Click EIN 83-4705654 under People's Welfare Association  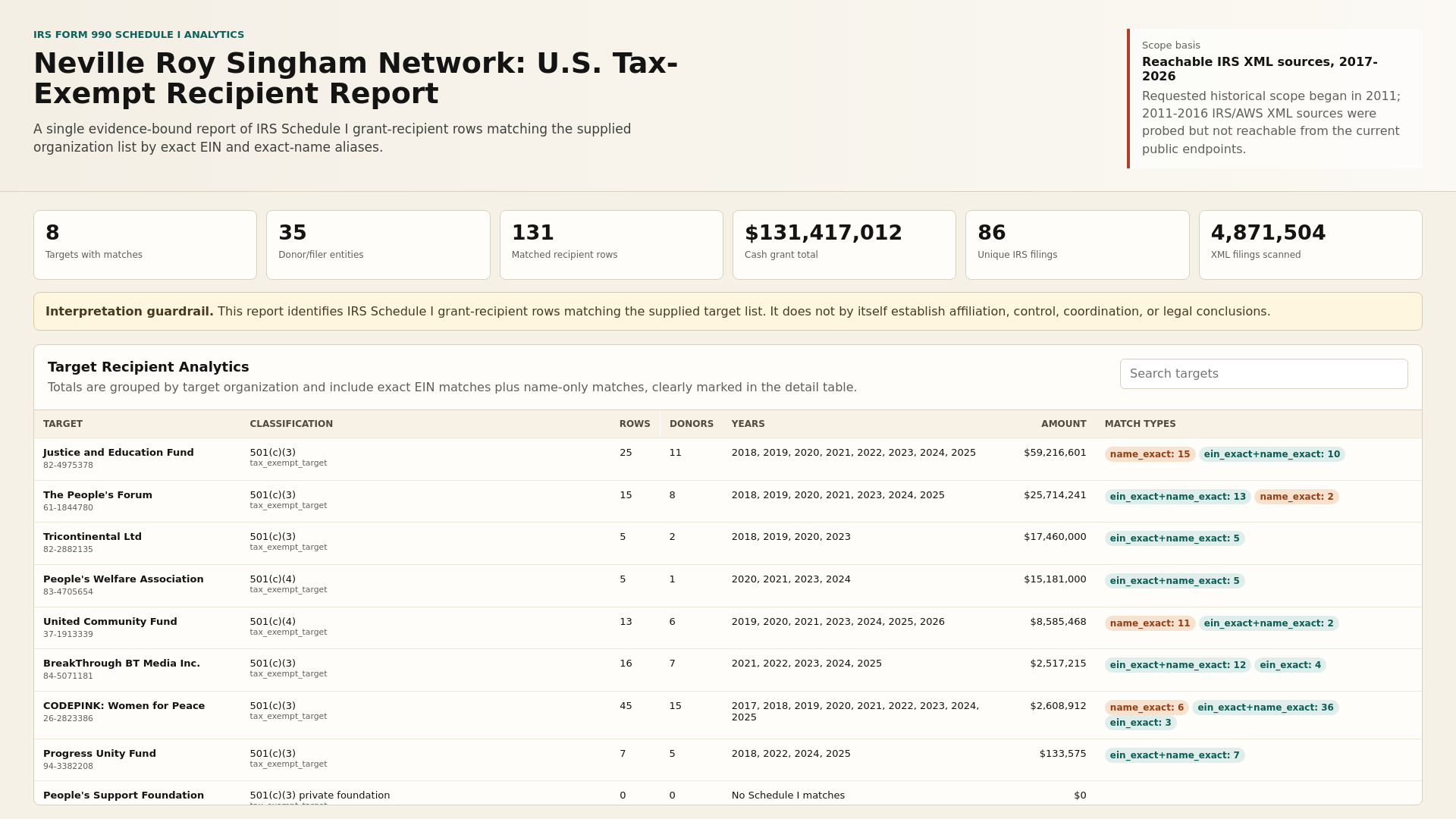click(68, 592)
